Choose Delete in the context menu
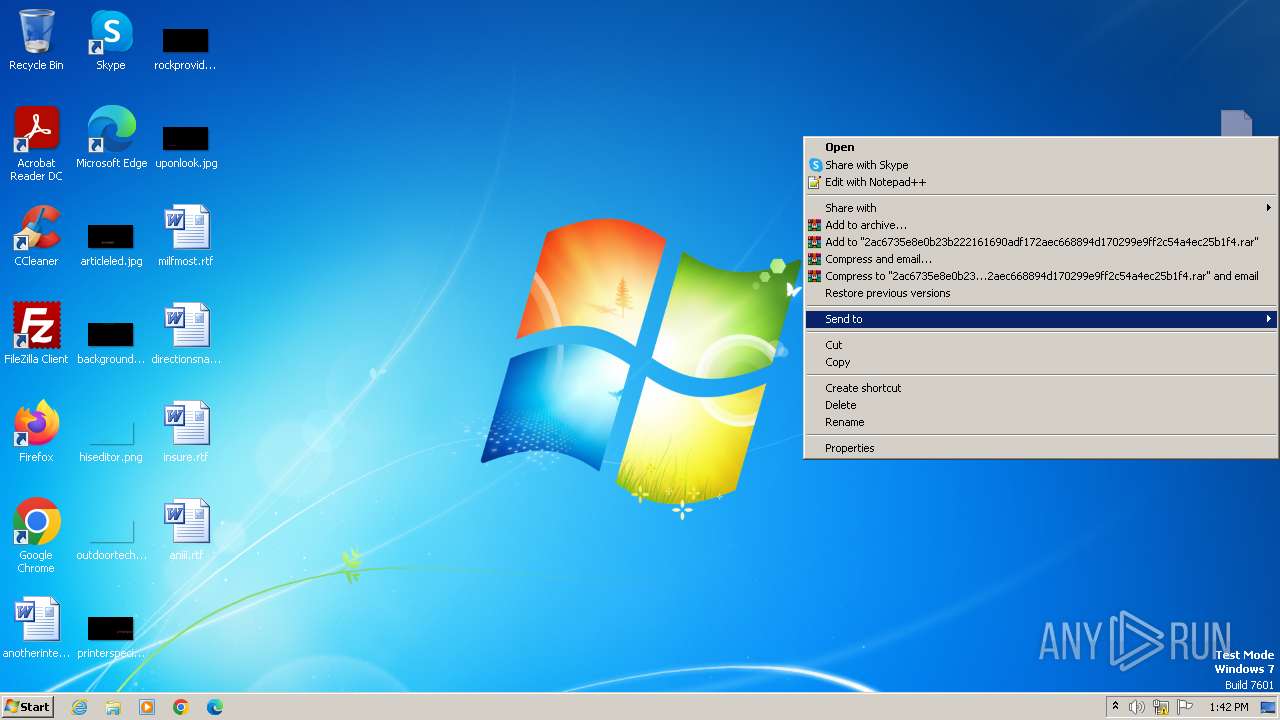Screen dimensions: 1280x720 click(1041, 405)
